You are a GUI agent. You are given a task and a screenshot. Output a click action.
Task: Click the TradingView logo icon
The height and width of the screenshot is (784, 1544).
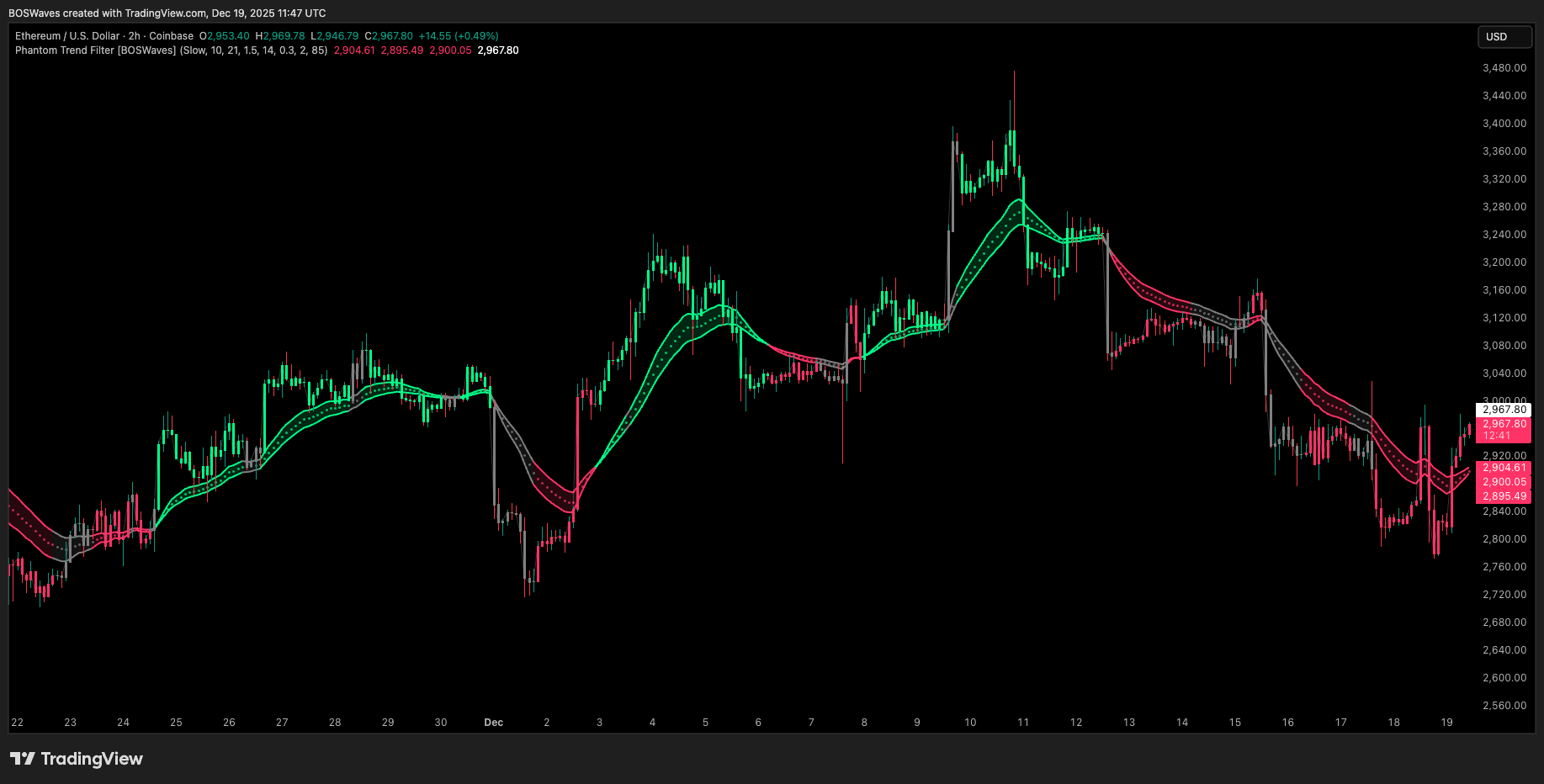(23, 759)
